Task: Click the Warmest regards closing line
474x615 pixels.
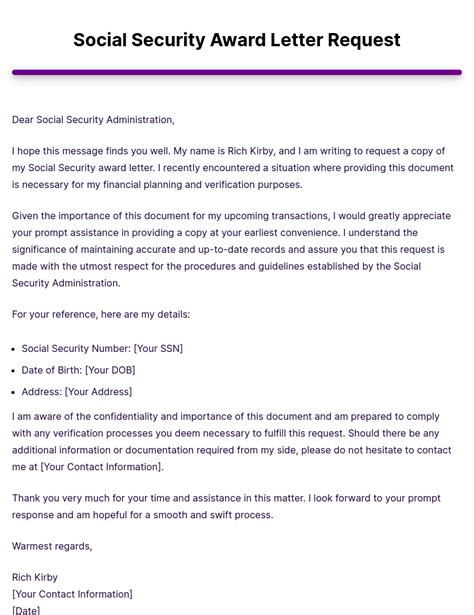Action: (52, 546)
